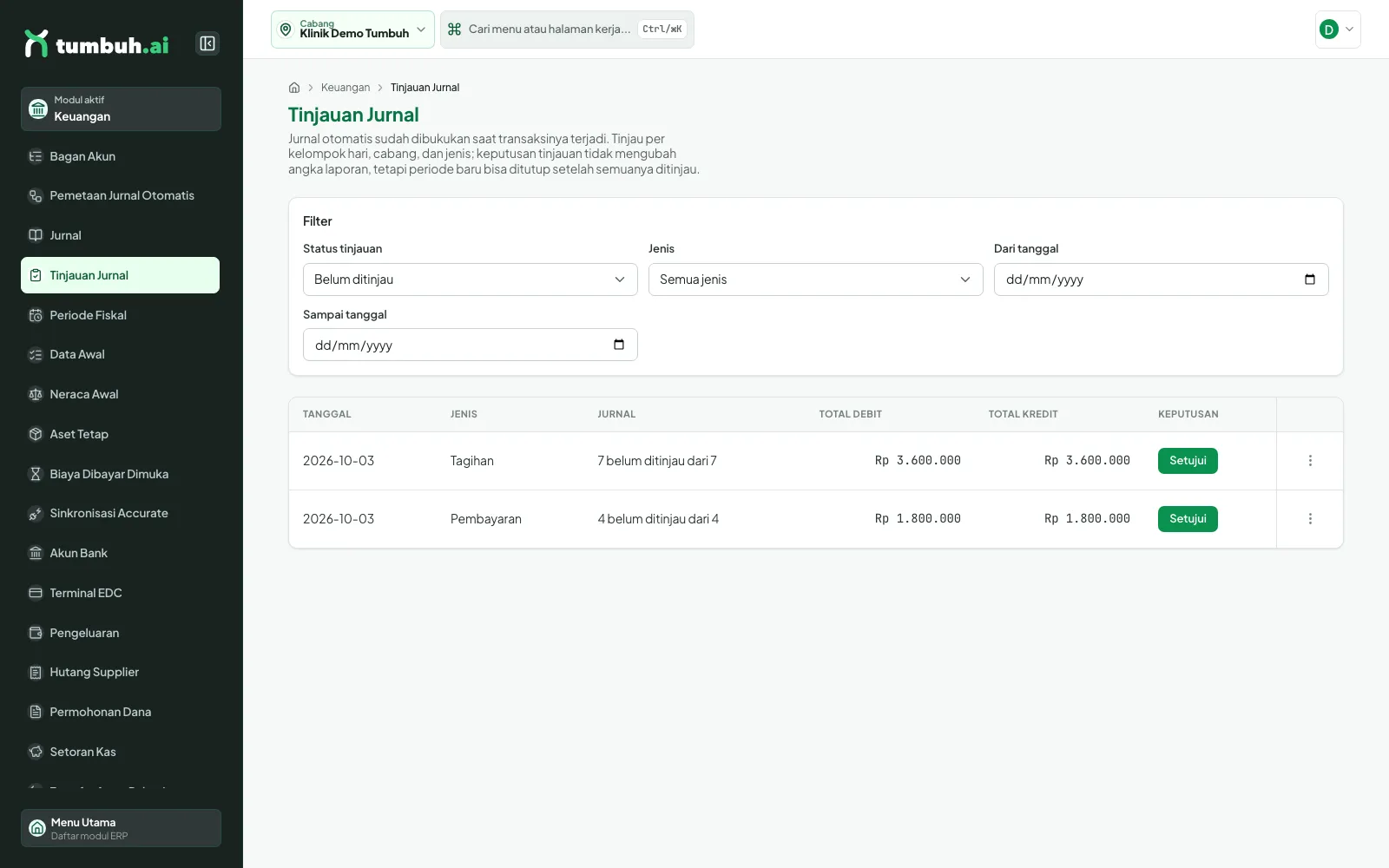This screenshot has width=1389, height=868.
Task: Select the Tinjauan Jurnal menu item
Action: click(120, 275)
